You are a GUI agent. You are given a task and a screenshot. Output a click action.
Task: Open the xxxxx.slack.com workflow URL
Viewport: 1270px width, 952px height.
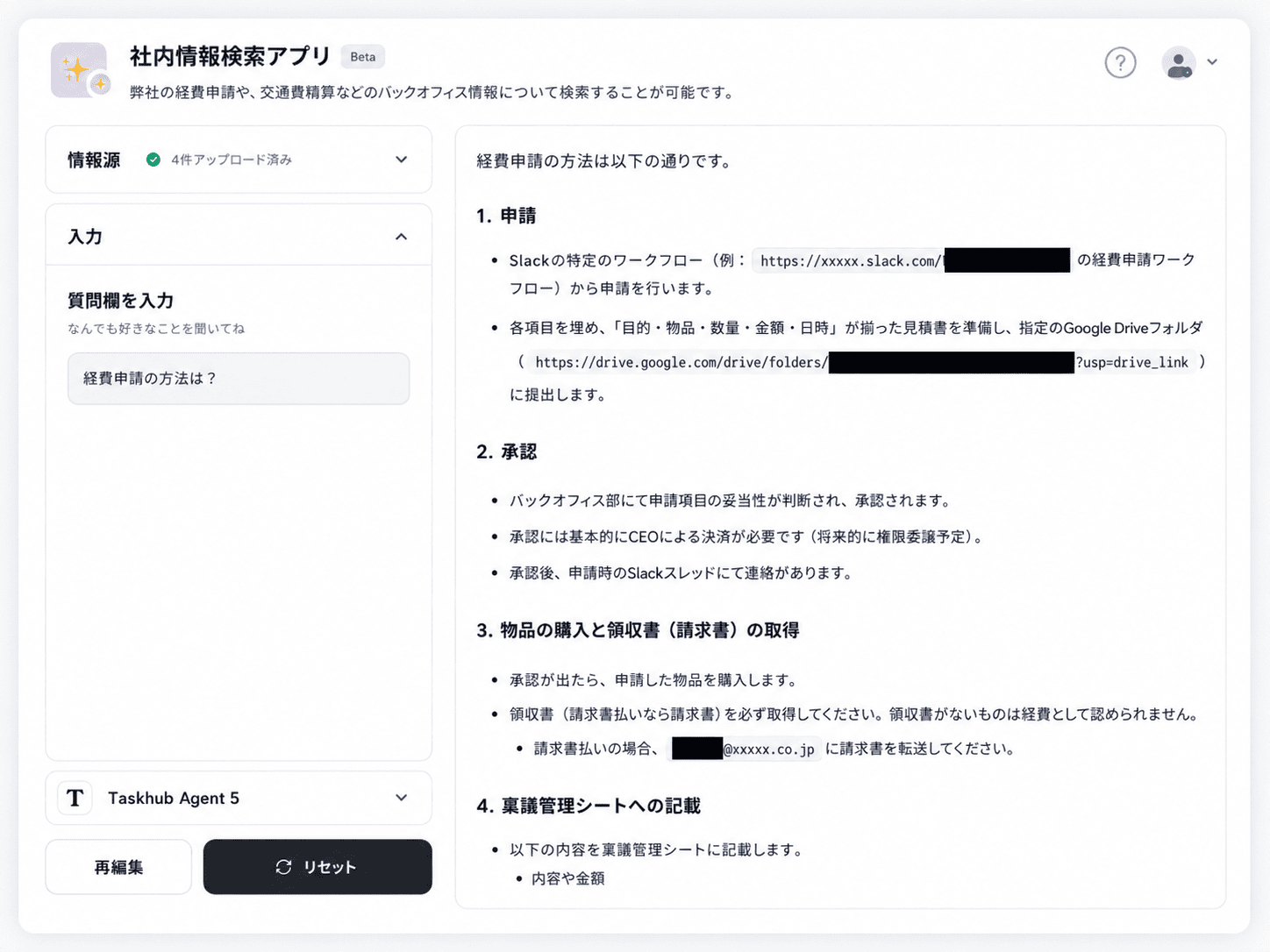pos(912,260)
